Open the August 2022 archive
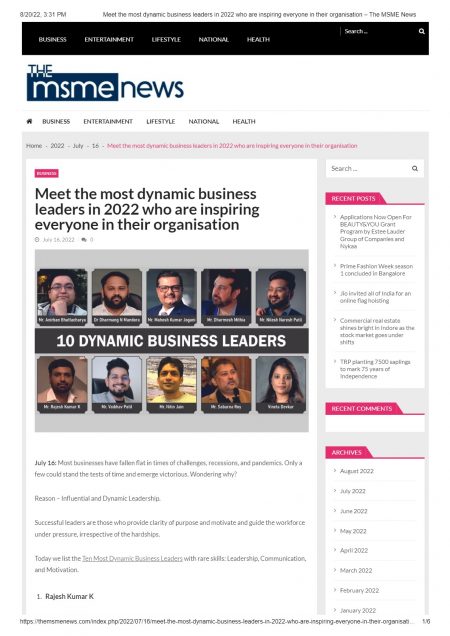450x636 pixels. (x=357, y=471)
